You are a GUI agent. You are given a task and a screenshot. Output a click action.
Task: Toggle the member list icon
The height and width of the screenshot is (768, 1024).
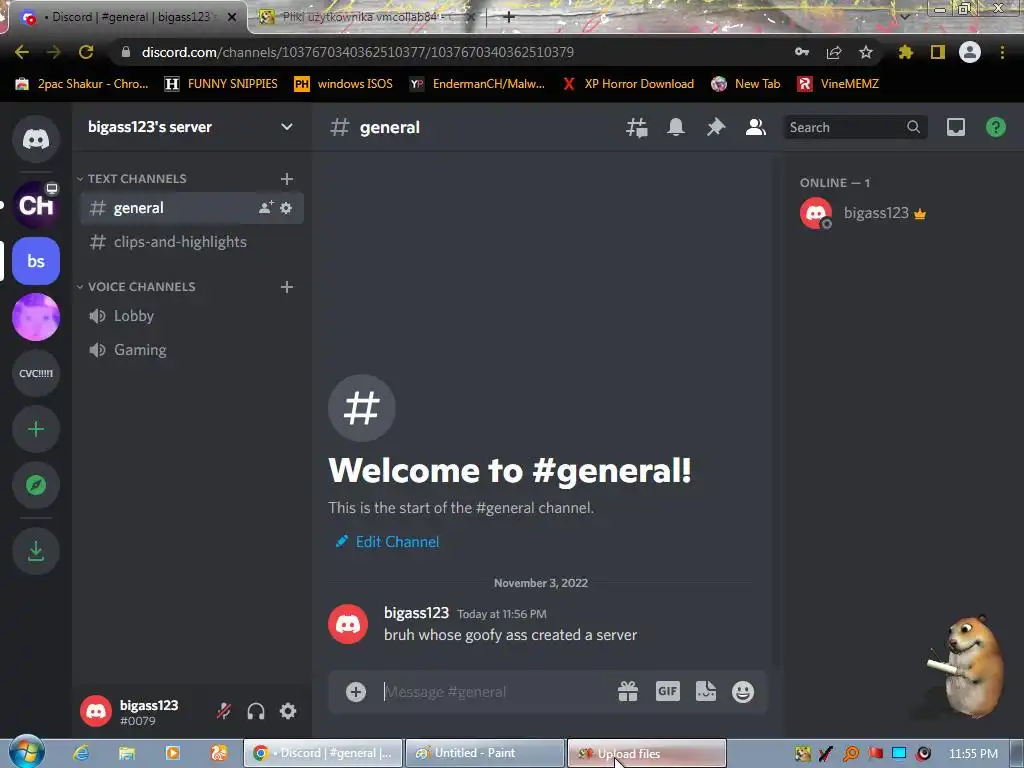[x=756, y=127]
